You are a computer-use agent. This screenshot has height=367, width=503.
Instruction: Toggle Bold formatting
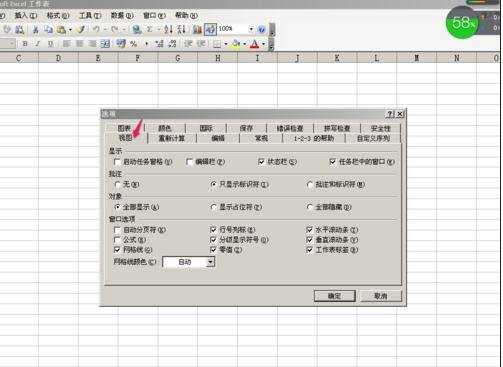25,44
